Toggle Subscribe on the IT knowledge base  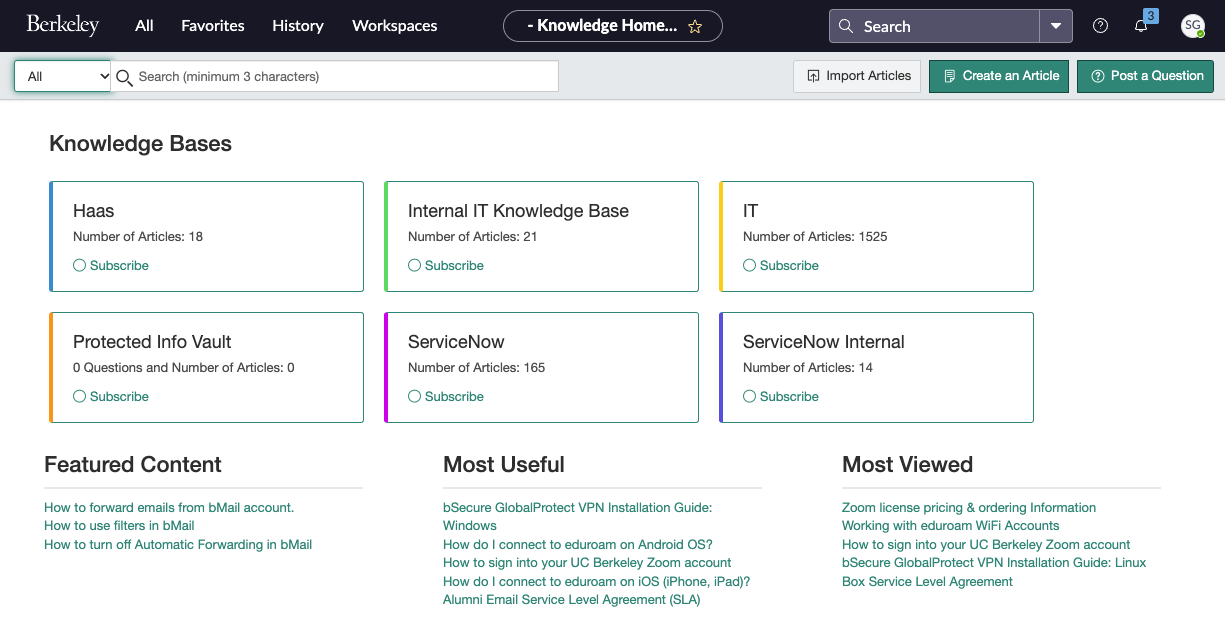(x=781, y=266)
